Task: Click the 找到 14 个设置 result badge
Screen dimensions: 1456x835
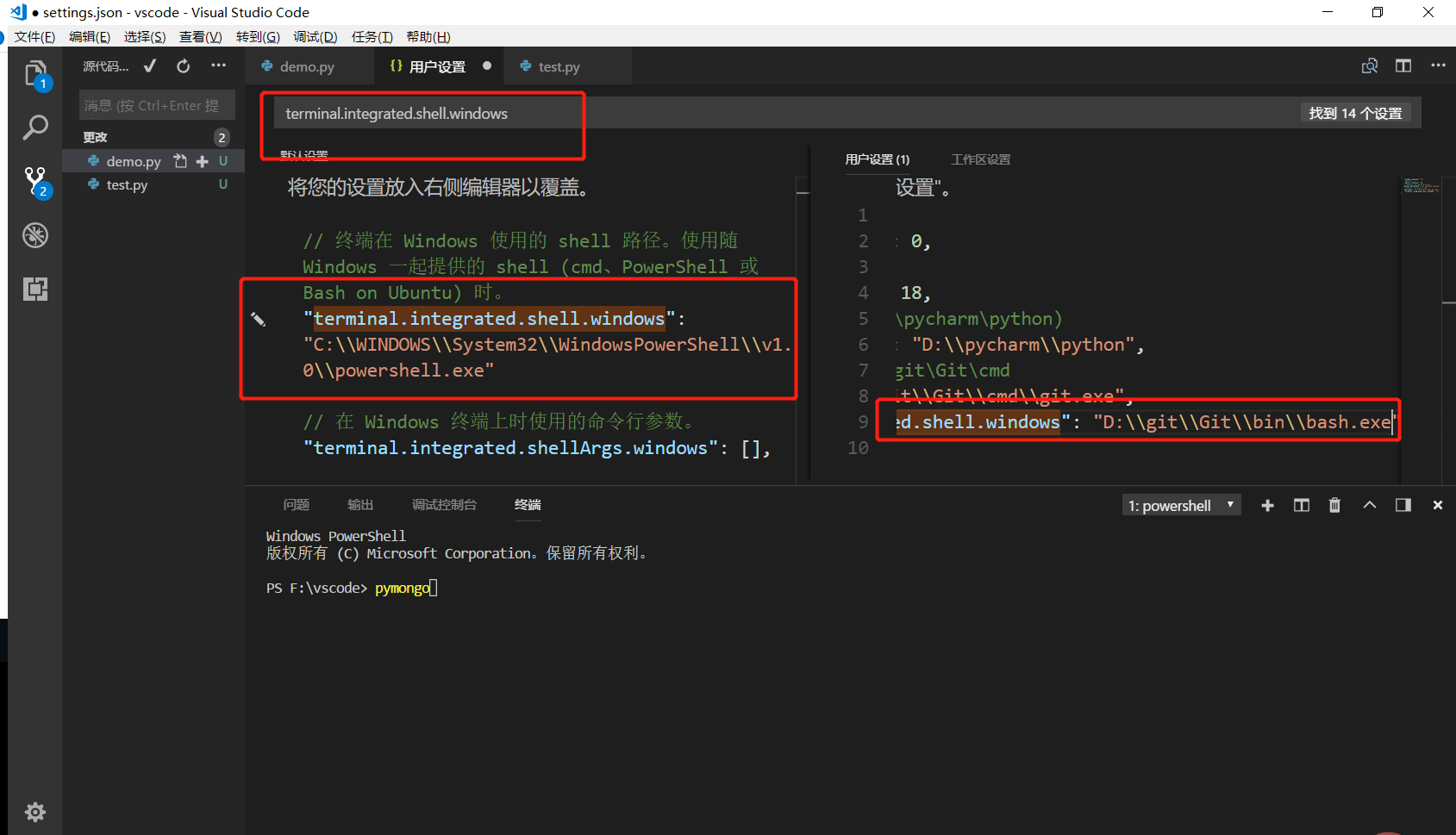Action: tap(1355, 113)
